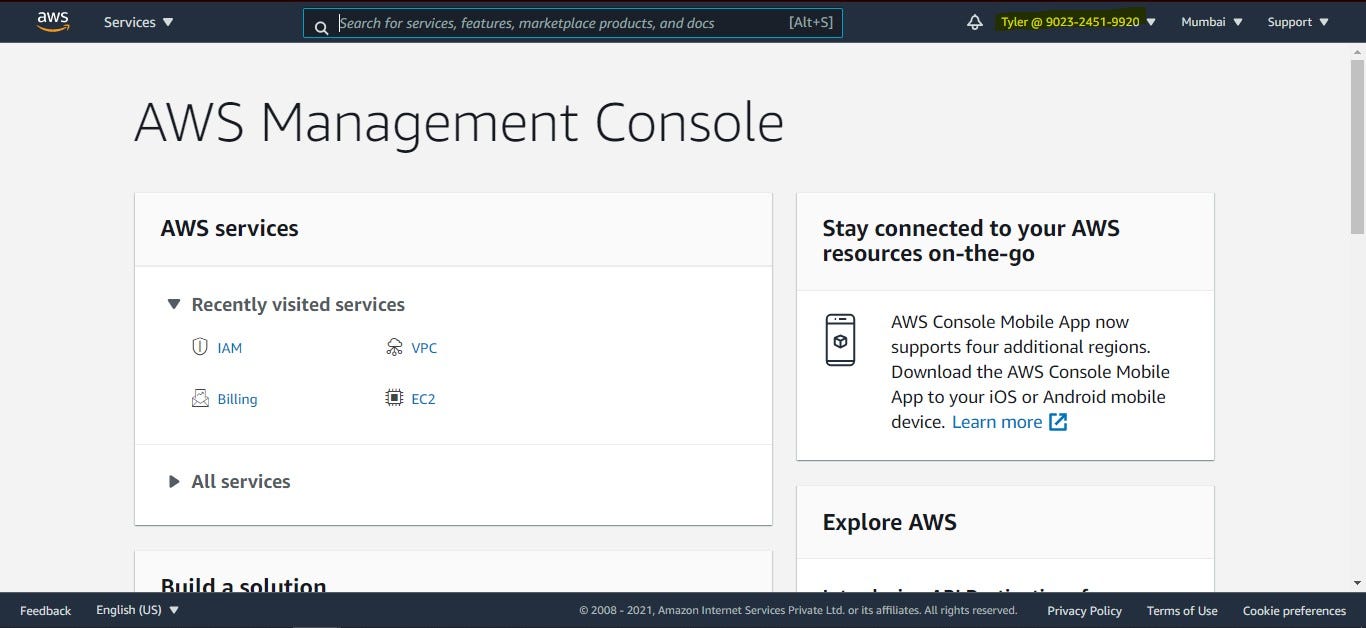Viewport: 1366px width, 628px height.
Task: Click the Feedback button in the footer
Action: click(x=46, y=610)
